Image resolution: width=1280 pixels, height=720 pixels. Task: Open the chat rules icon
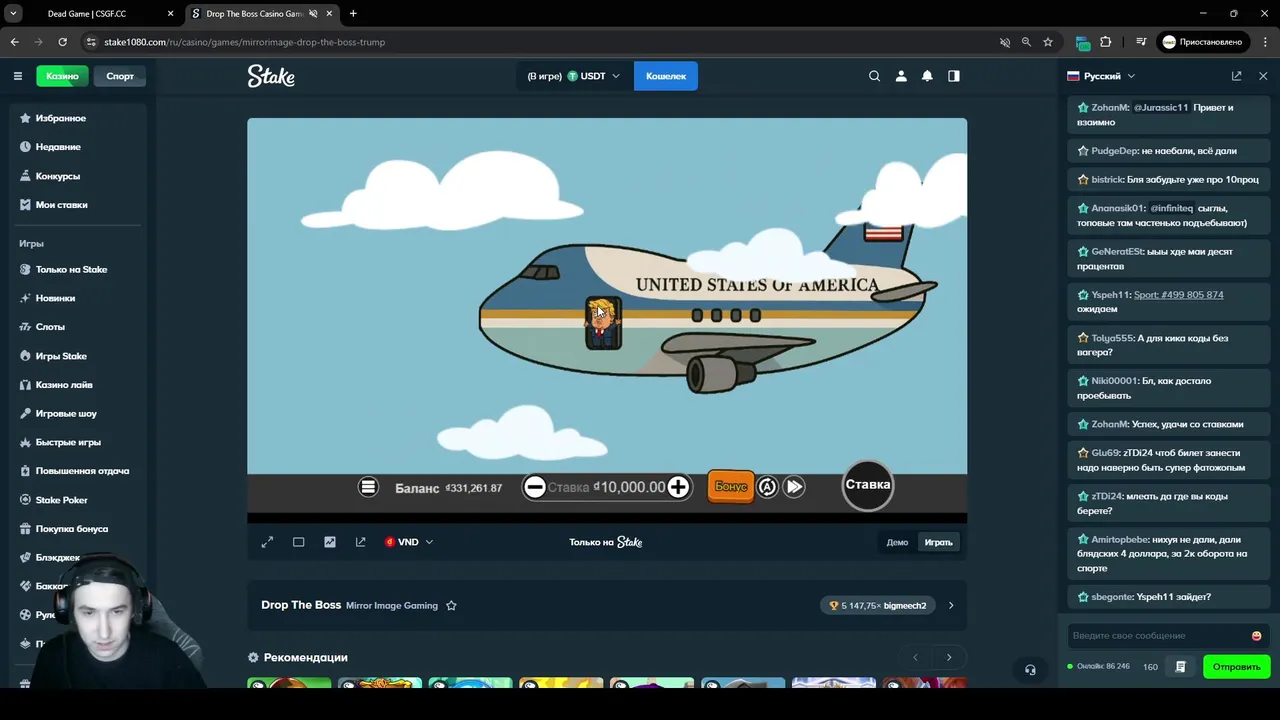1181,667
